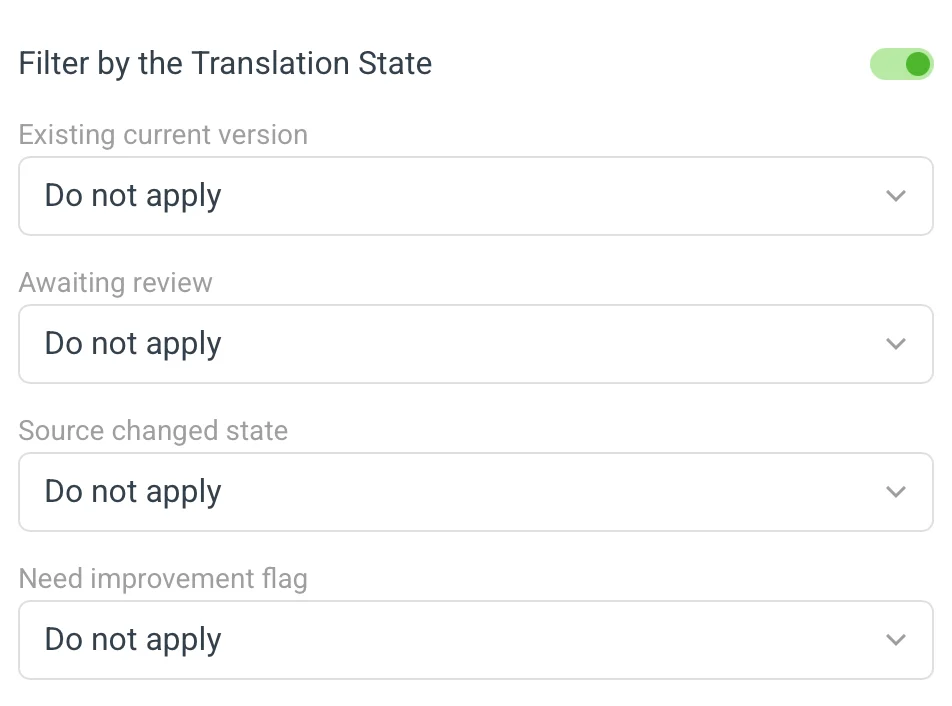Click the chevron arrow in Existing current version
The image size is (952, 706).
click(x=896, y=196)
